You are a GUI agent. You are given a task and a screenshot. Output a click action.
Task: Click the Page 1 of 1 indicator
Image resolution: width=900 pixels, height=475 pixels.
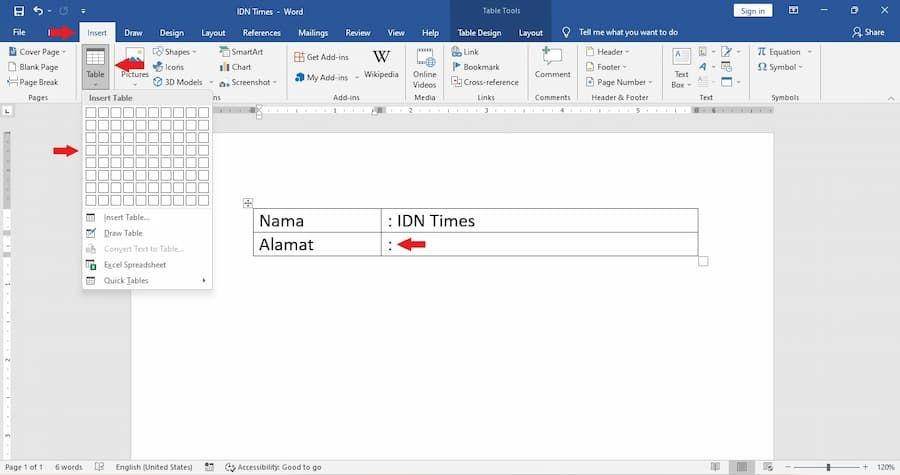[x=24, y=467]
